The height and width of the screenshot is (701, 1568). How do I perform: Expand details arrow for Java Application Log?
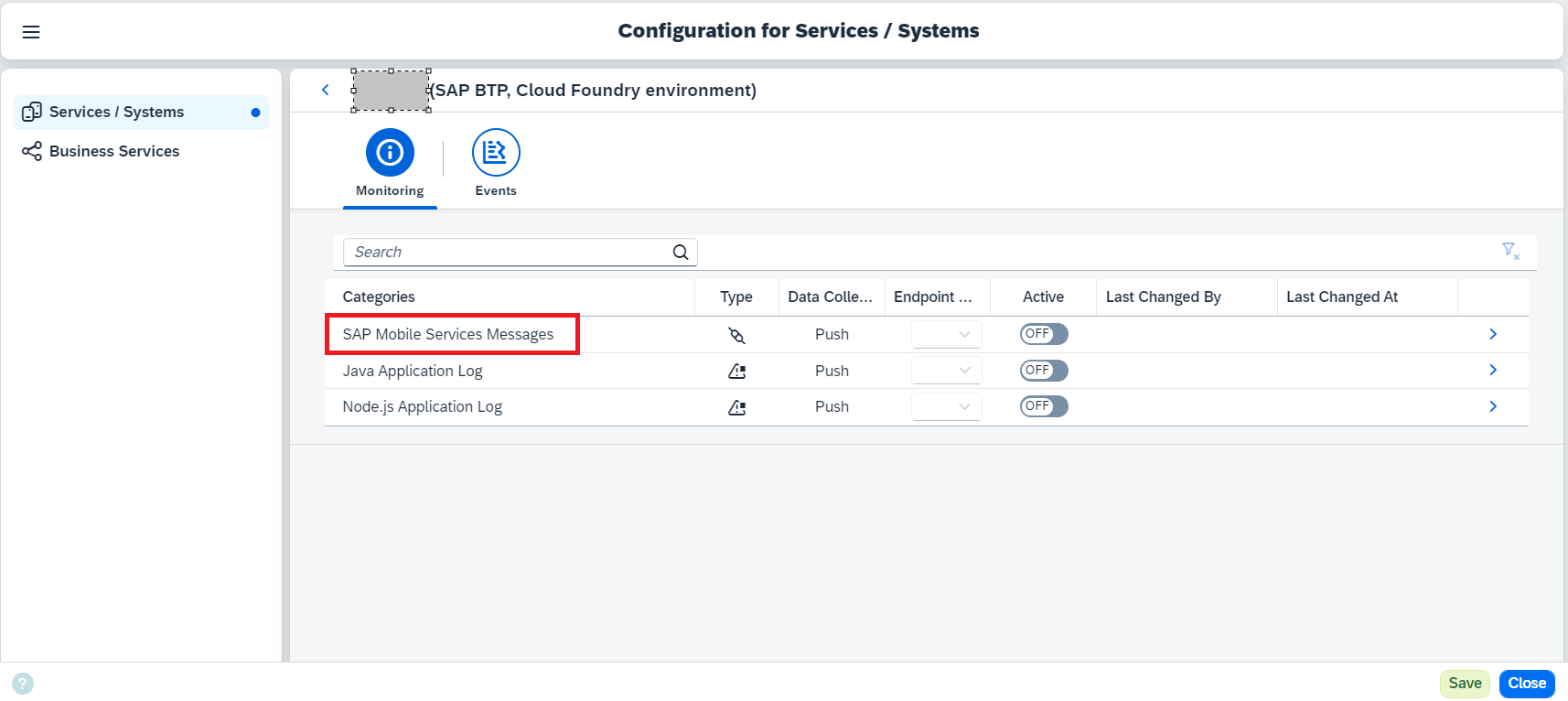pos(1493,370)
